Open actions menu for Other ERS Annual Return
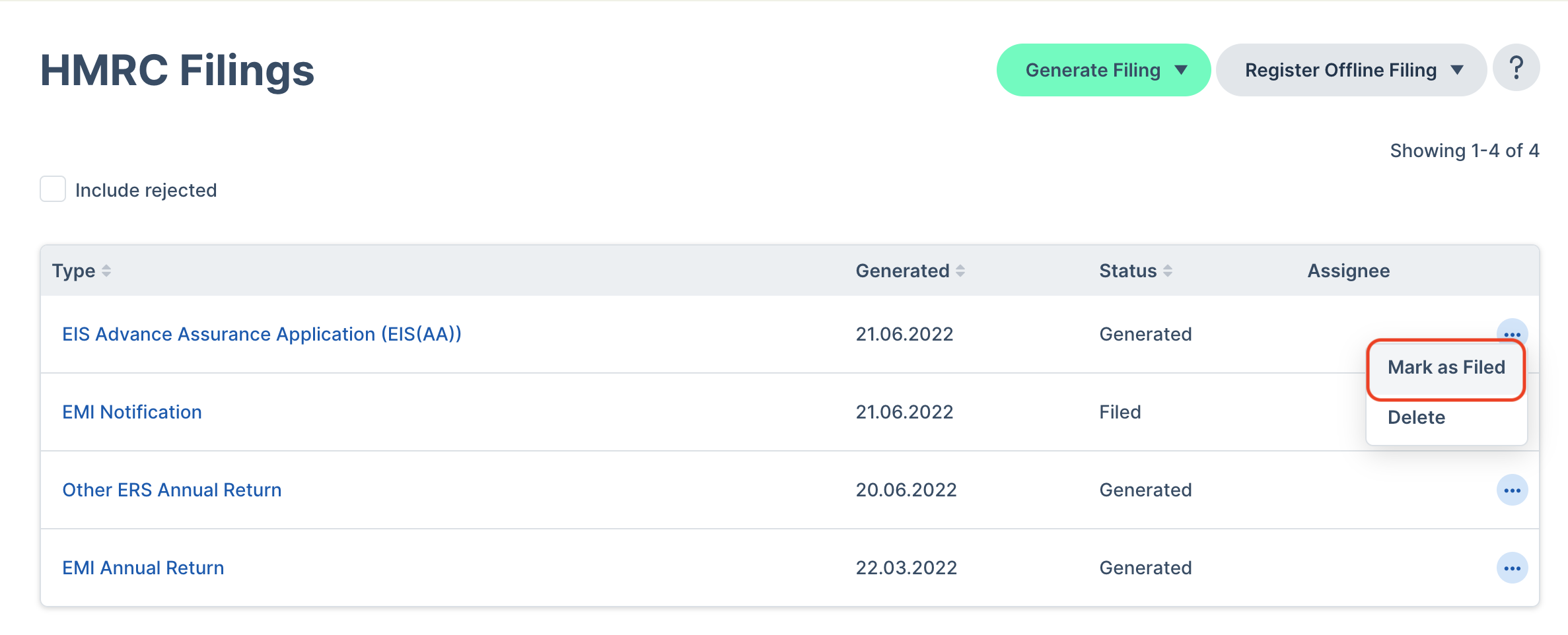The height and width of the screenshot is (635, 1568). pyautogui.click(x=1512, y=490)
